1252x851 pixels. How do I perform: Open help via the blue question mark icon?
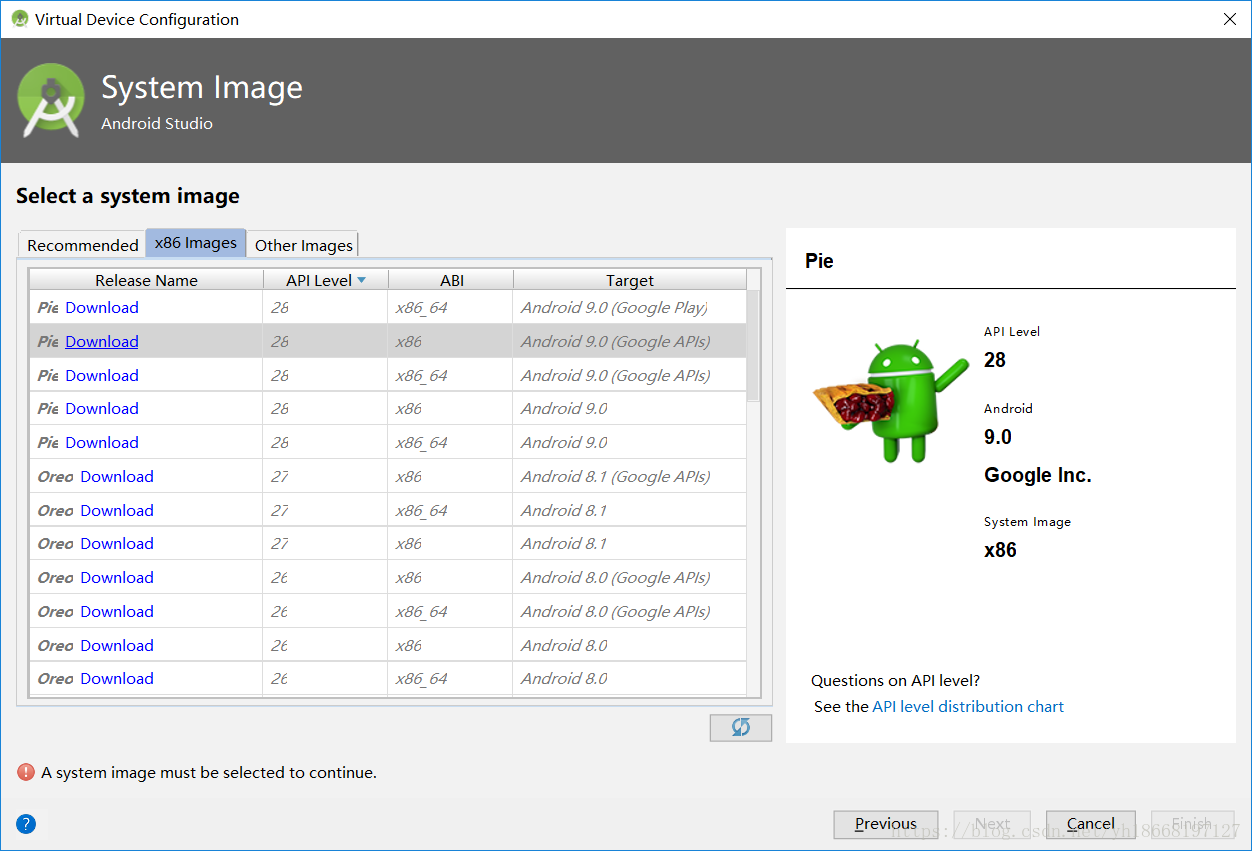coord(27,824)
